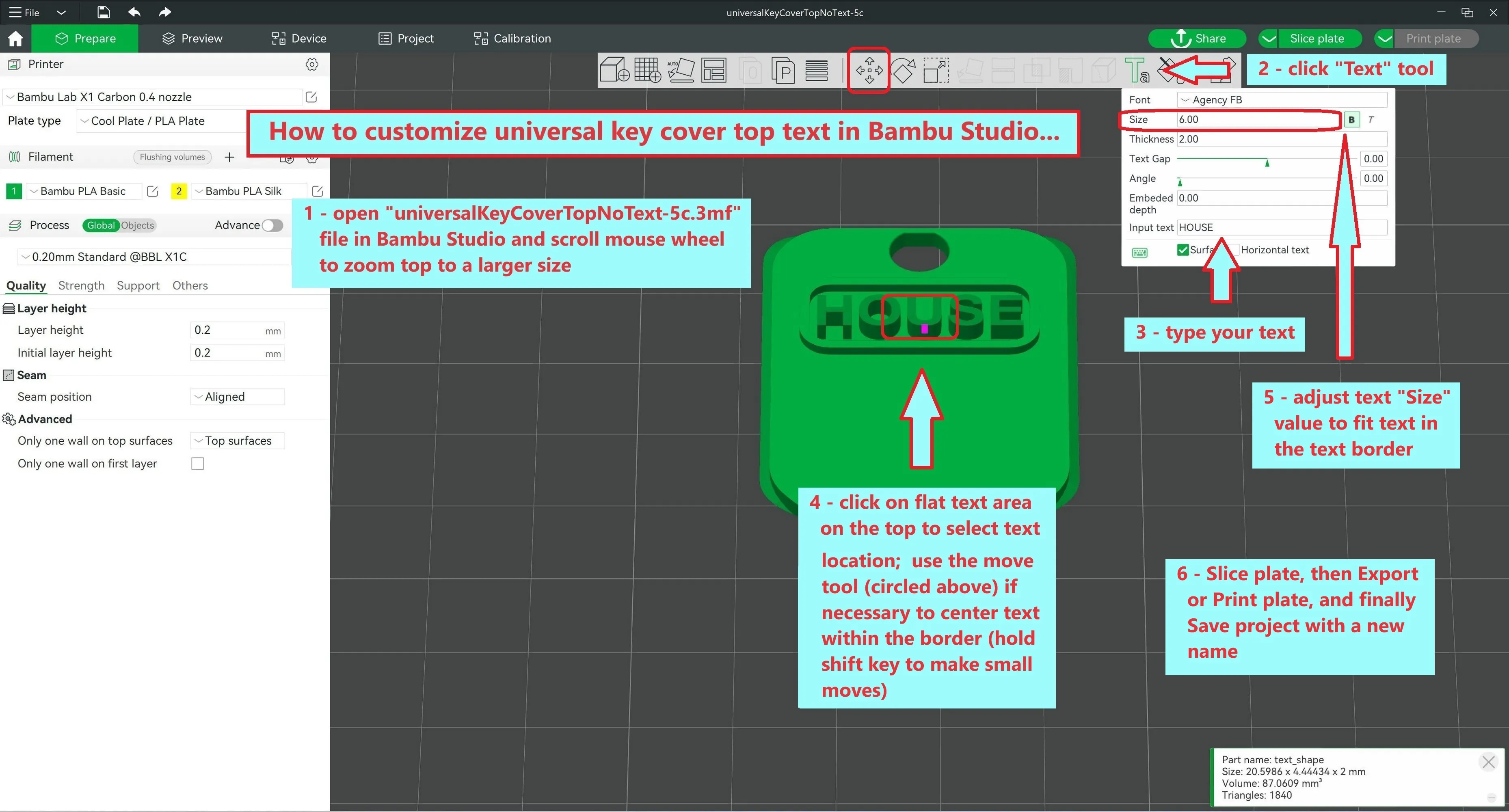Select the Rotate tool

[x=903, y=70]
